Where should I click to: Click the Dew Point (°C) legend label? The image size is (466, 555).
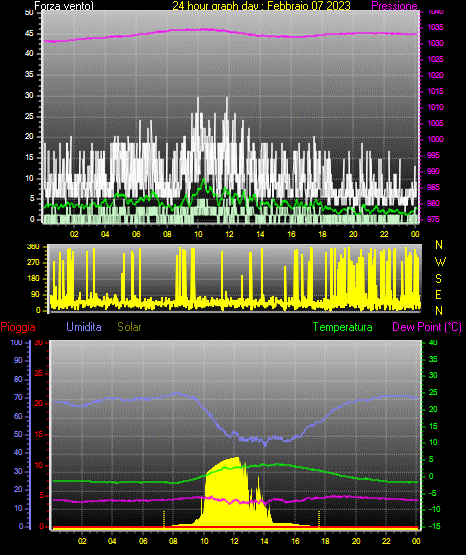click(x=427, y=327)
